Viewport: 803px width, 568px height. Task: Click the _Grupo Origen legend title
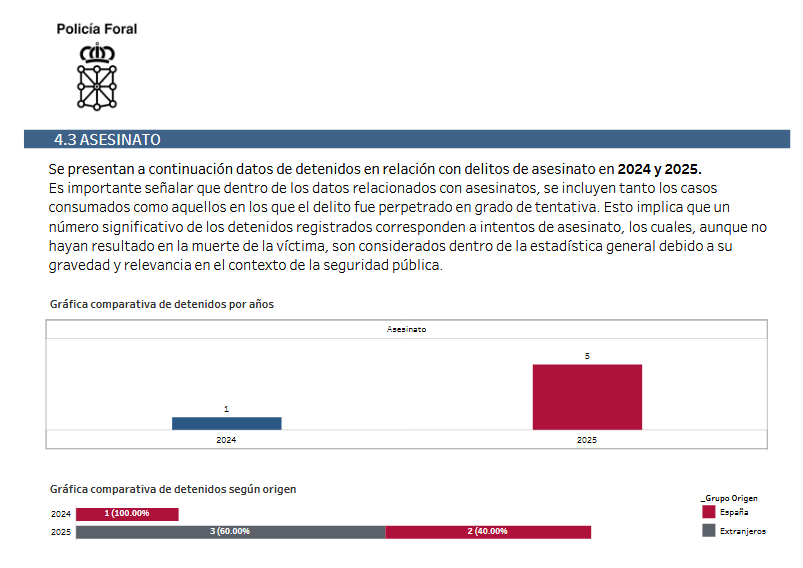pos(729,498)
